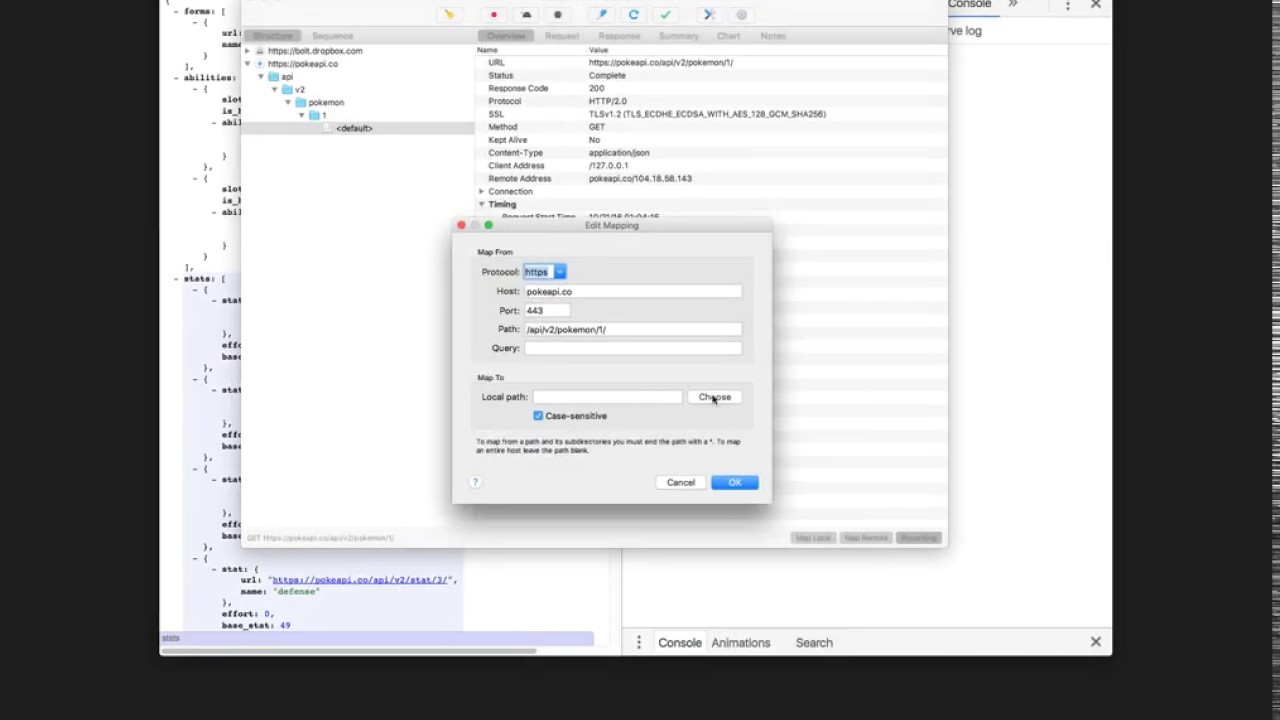Click the blue pen compose icon
Viewport: 1280px width, 720px height.
[x=601, y=15]
